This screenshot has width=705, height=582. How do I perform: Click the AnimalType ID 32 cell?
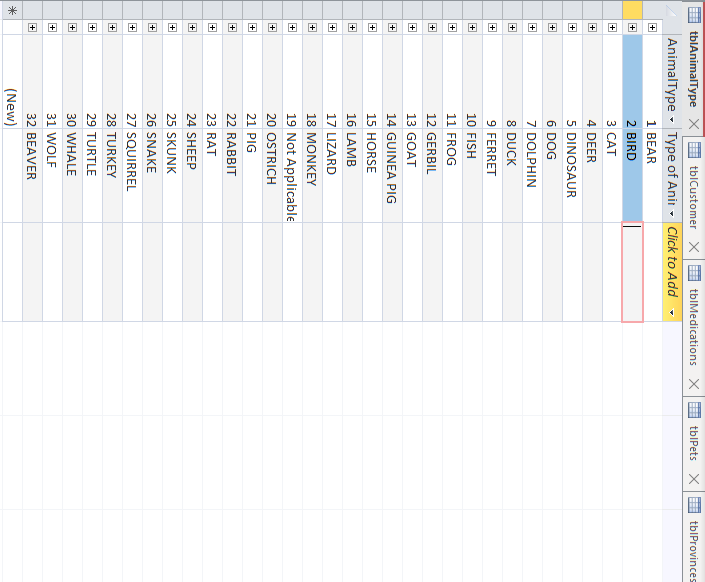[x=32, y=81]
